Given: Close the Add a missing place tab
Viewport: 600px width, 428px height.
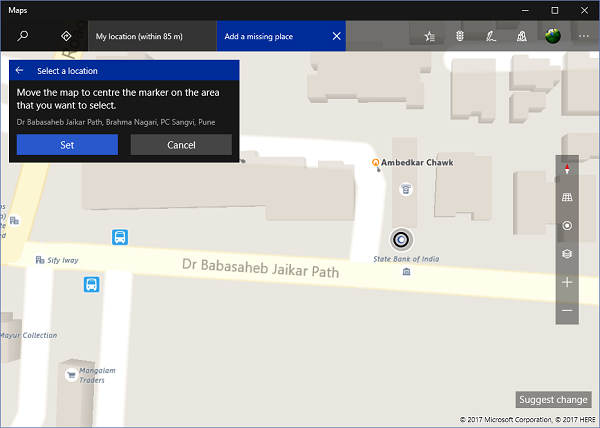Looking at the screenshot, I should coord(337,36).
